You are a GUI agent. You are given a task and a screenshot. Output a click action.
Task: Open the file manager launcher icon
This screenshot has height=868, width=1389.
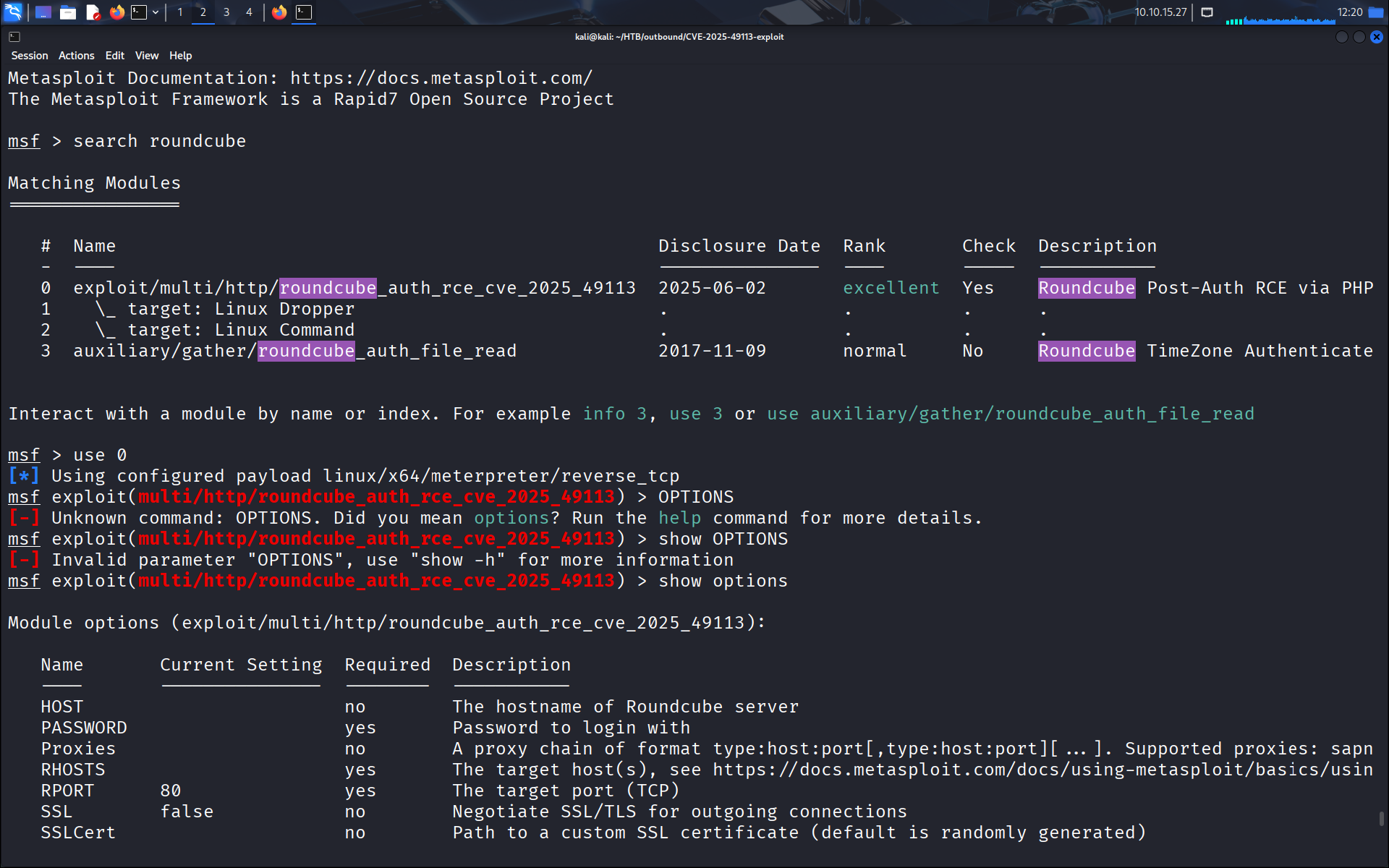click(68, 12)
